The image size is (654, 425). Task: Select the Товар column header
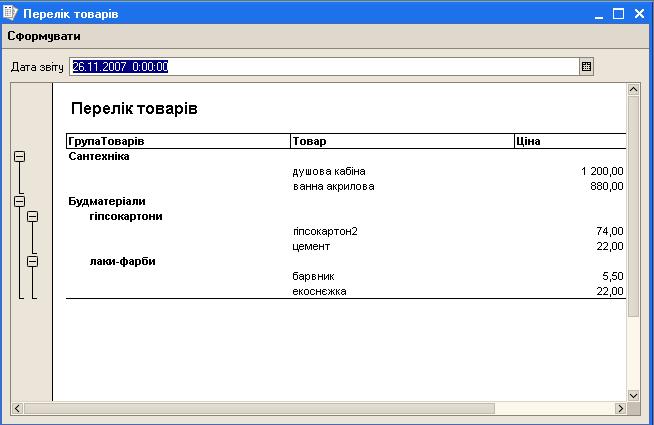pyautogui.click(x=402, y=141)
